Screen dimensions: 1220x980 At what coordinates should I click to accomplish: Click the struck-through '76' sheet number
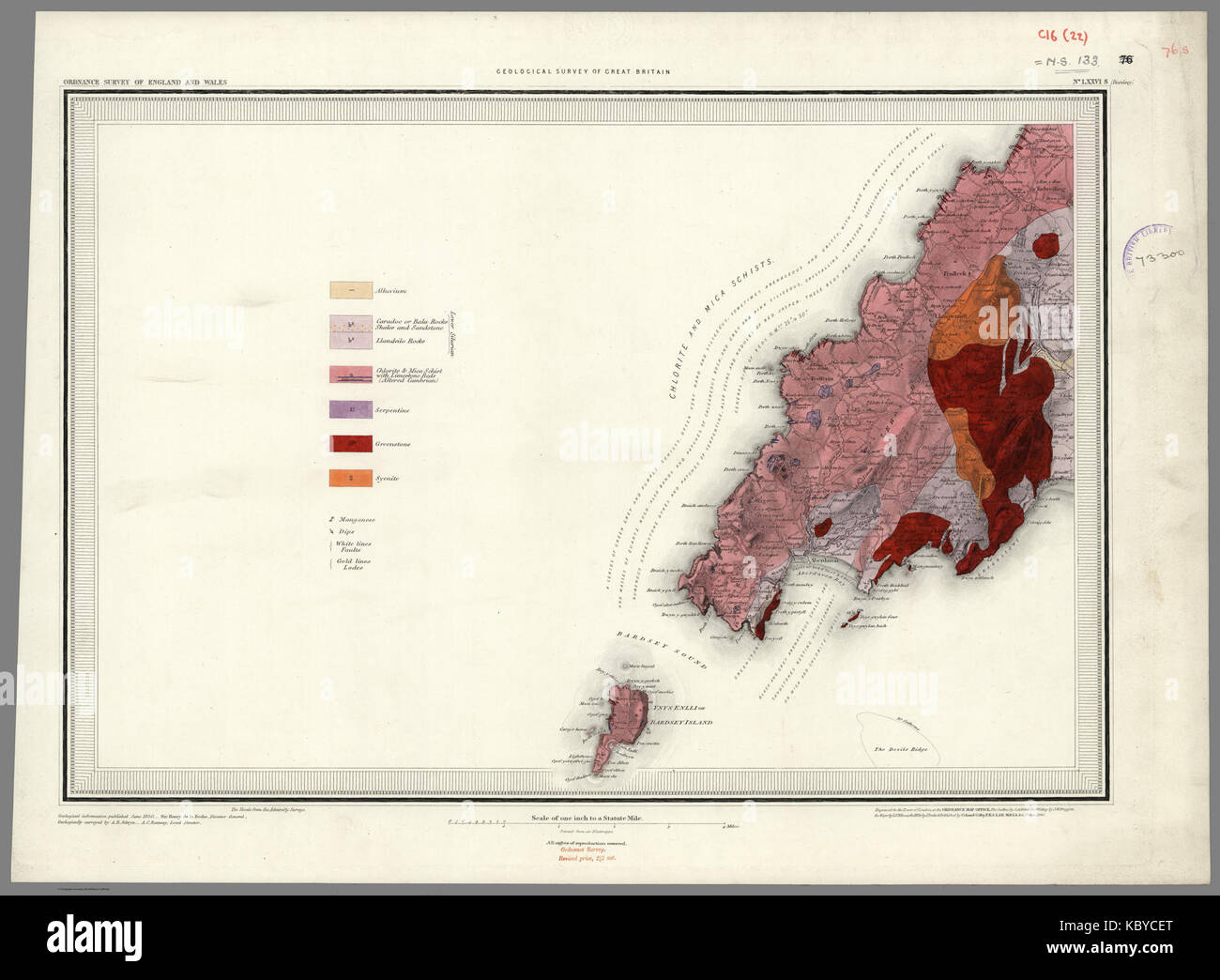(1125, 59)
